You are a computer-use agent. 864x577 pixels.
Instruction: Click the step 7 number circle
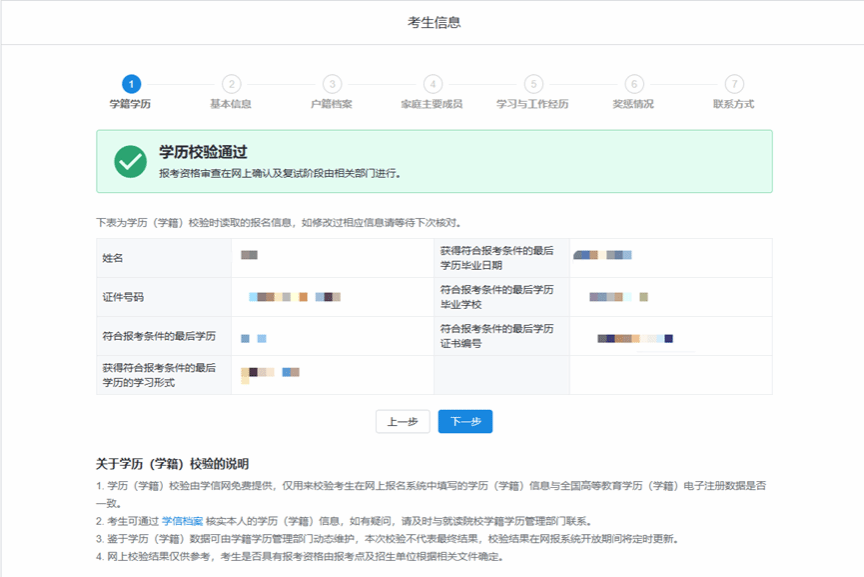[734, 84]
